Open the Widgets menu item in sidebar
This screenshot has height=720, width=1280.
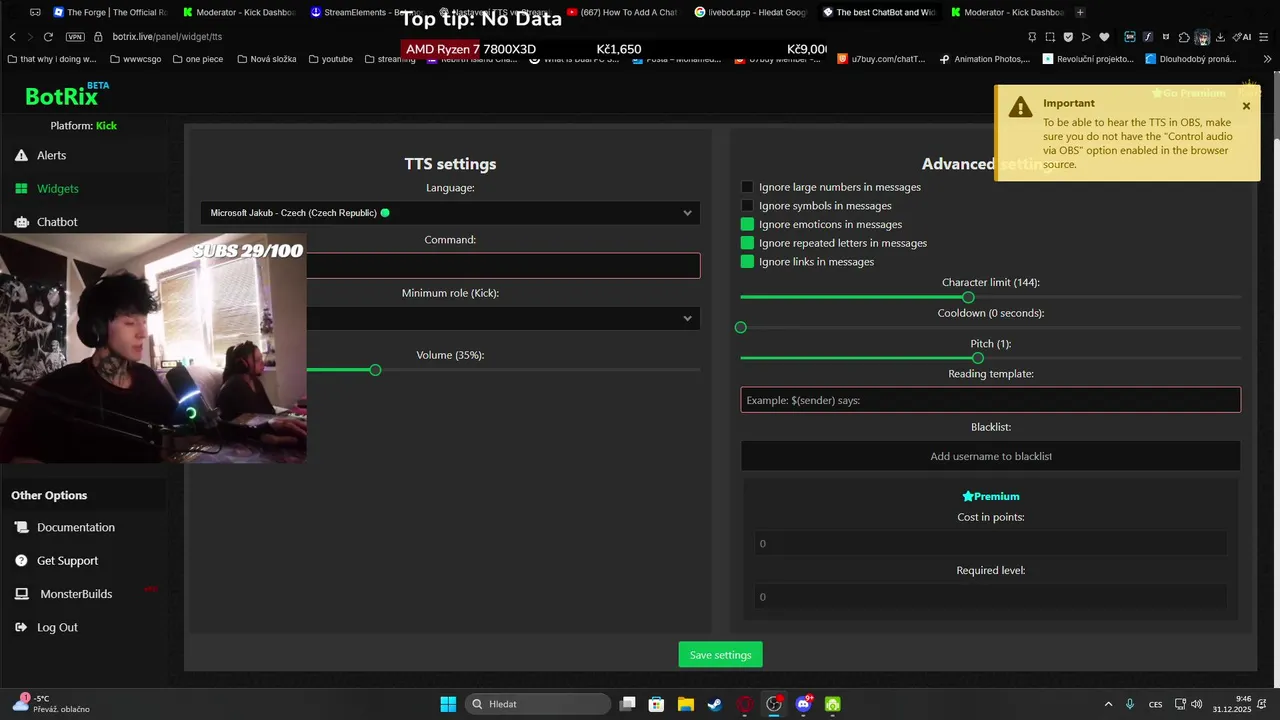tap(58, 188)
